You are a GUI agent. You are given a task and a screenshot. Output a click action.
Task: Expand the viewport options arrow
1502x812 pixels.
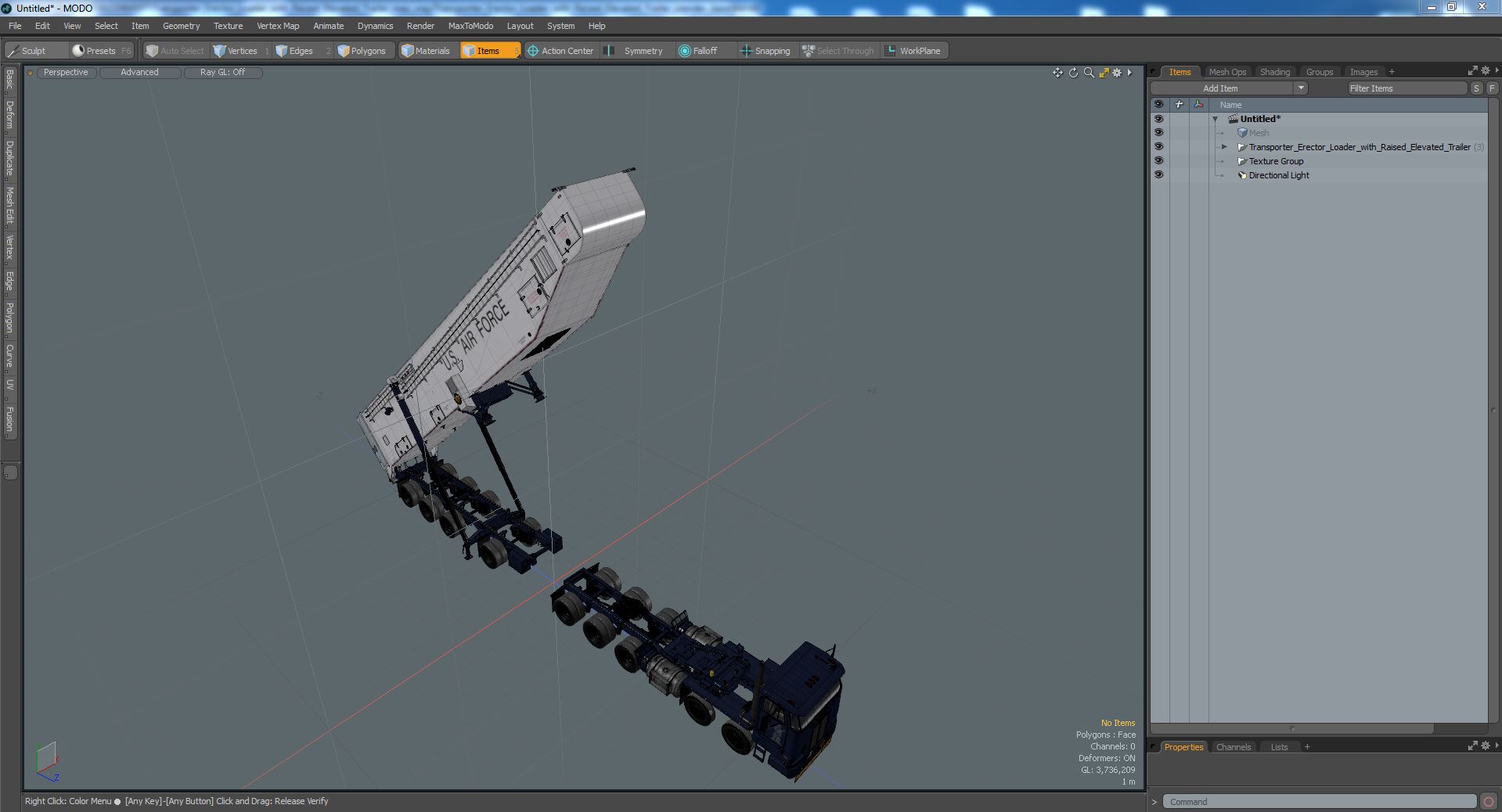[1129, 73]
